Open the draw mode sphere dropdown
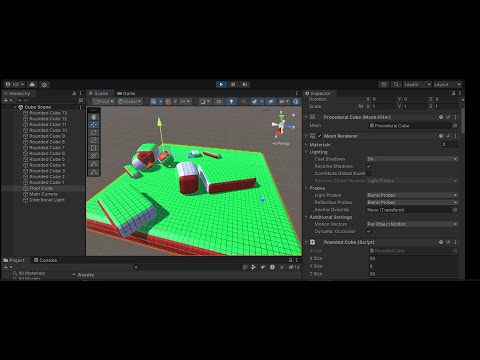480x360 pixels. point(204,101)
